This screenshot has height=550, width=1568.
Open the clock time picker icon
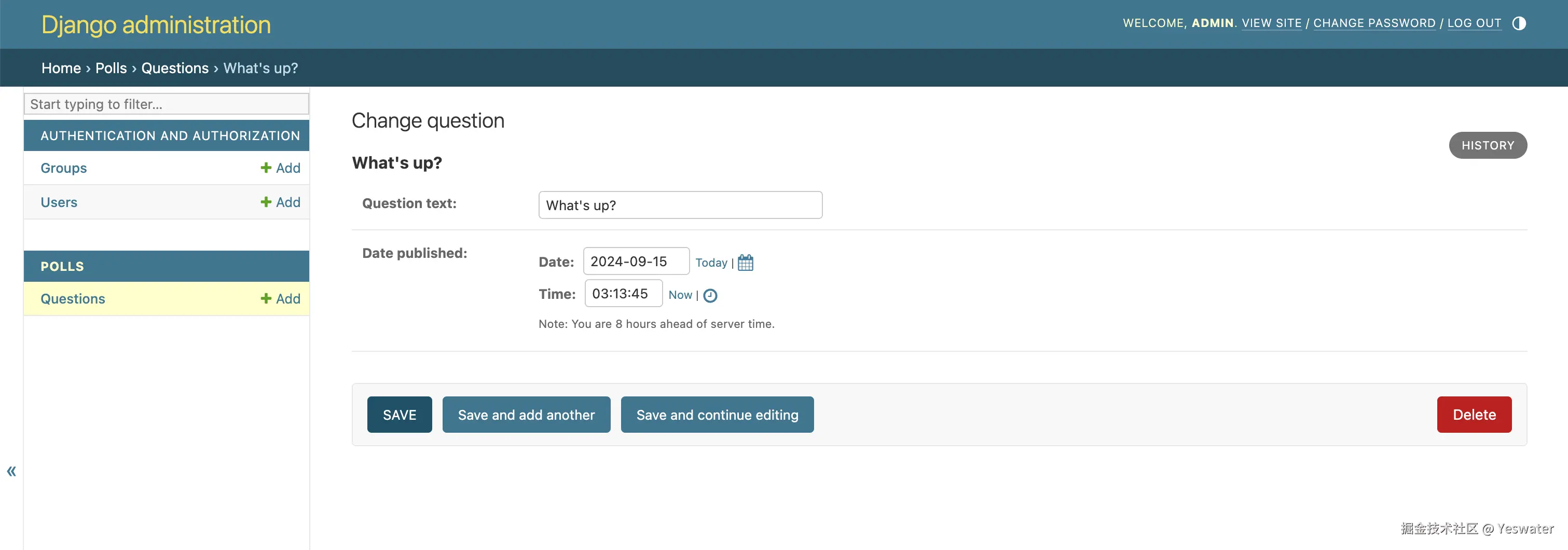tap(710, 295)
